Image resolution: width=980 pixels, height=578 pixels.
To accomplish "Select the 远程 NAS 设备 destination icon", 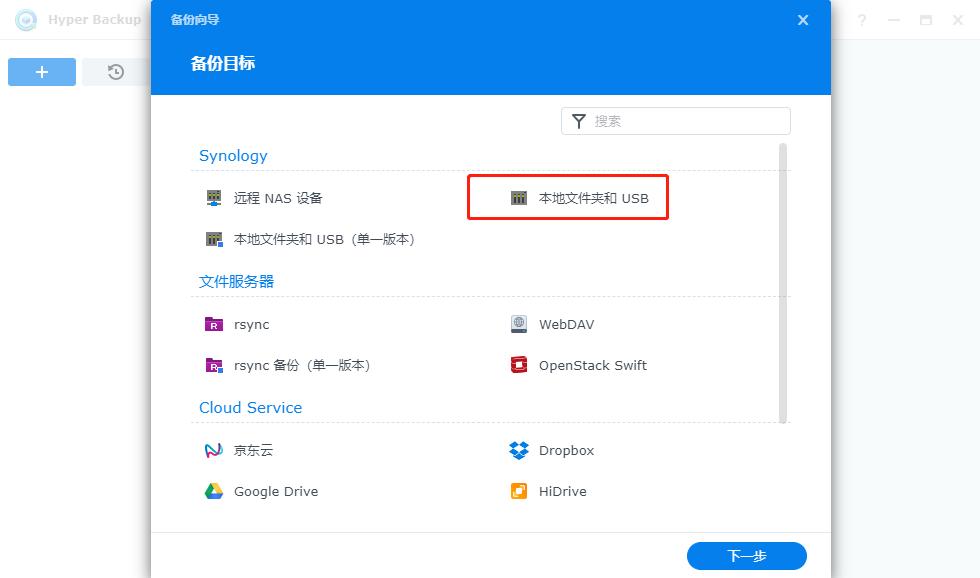I will click(x=213, y=197).
